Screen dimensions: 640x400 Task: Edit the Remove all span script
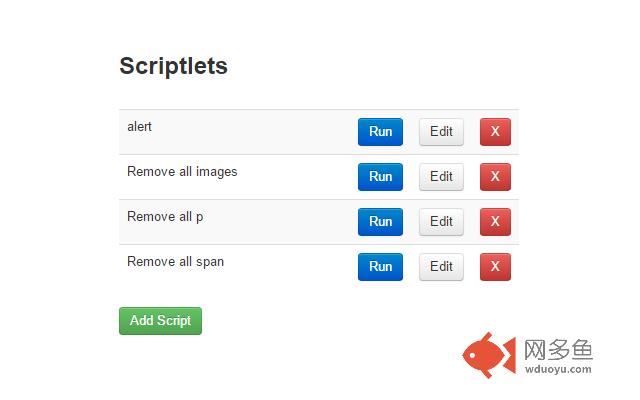(x=441, y=267)
